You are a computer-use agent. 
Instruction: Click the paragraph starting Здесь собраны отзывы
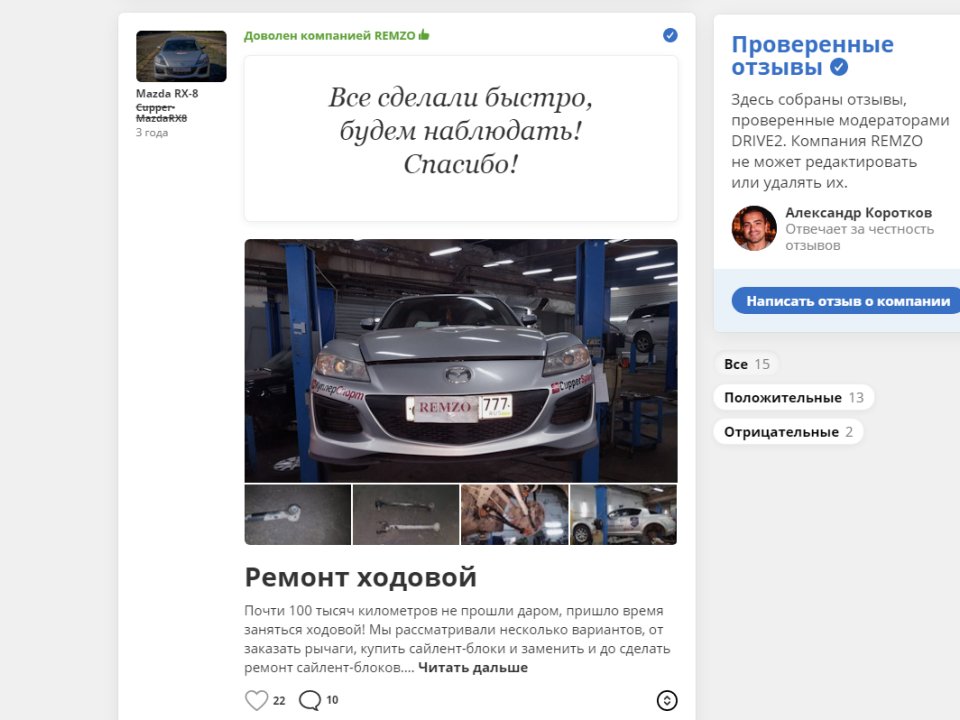point(840,141)
